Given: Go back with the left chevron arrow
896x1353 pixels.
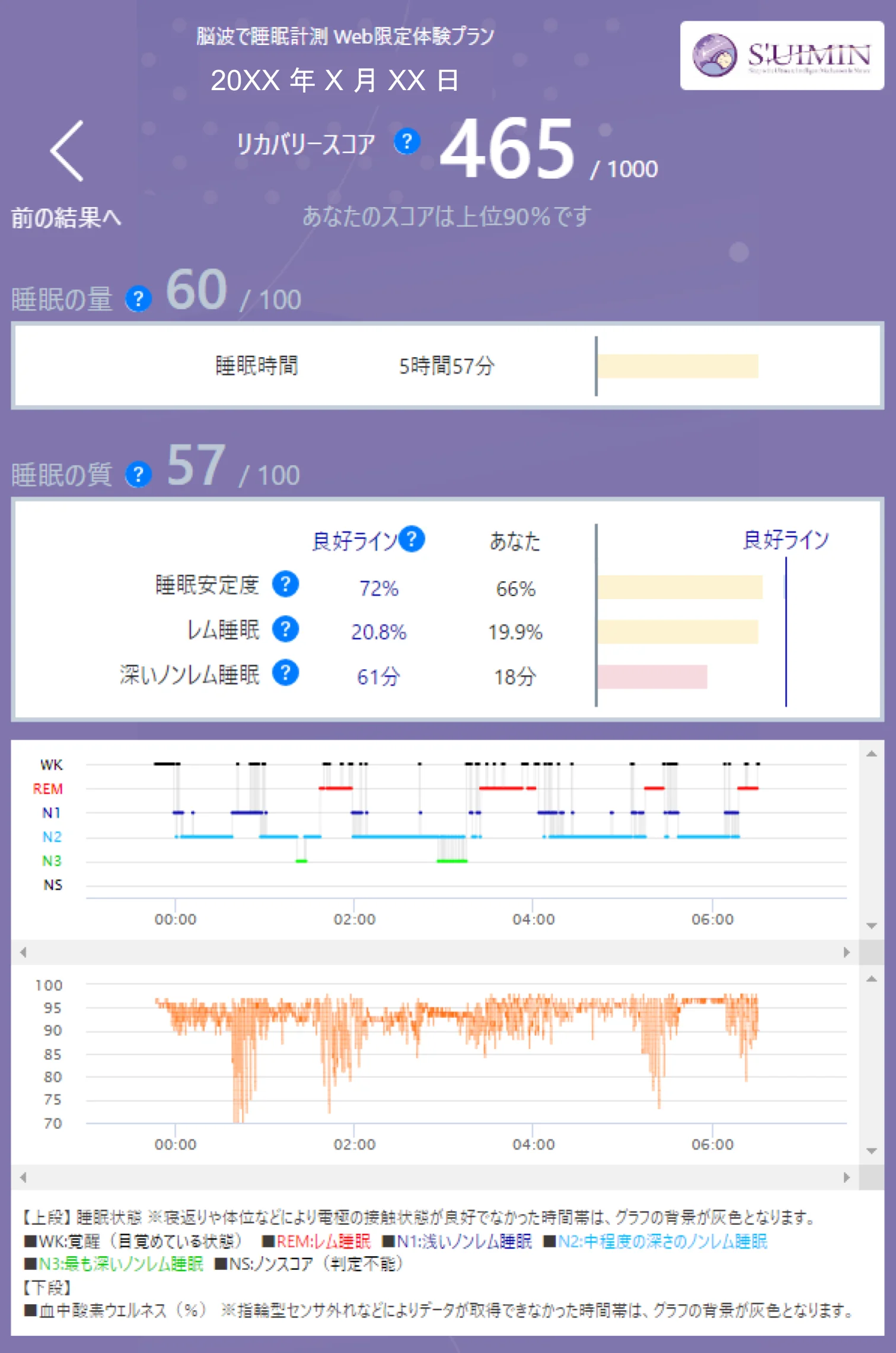Looking at the screenshot, I should coord(66,151).
